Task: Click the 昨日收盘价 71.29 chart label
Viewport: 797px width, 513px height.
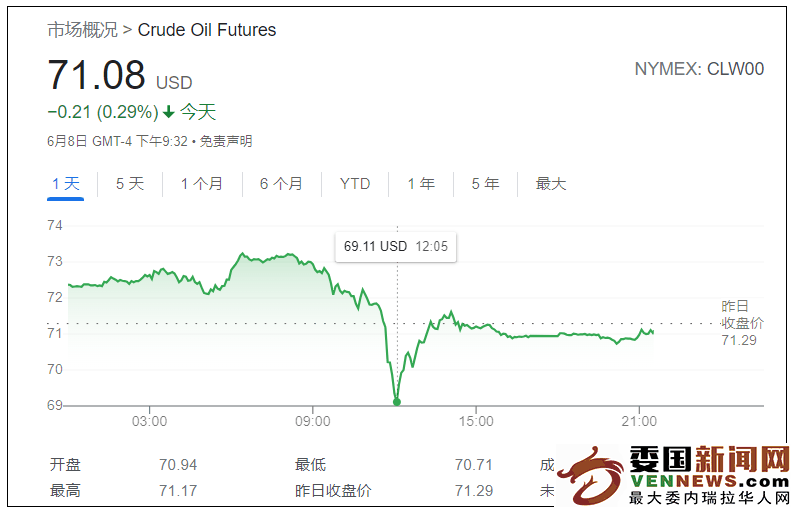Action: pos(742,323)
